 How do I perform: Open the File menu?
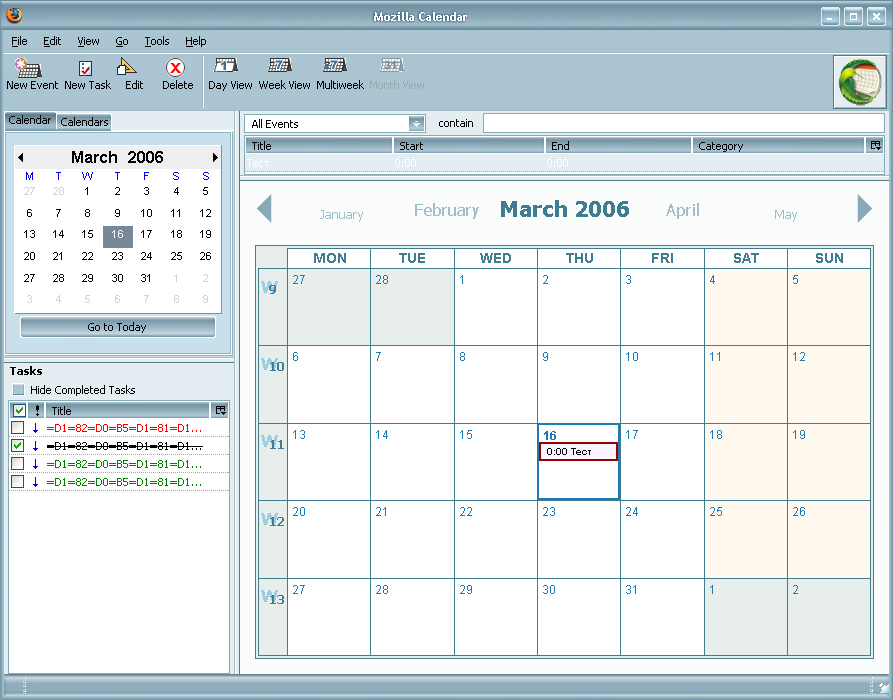coord(19,41)
